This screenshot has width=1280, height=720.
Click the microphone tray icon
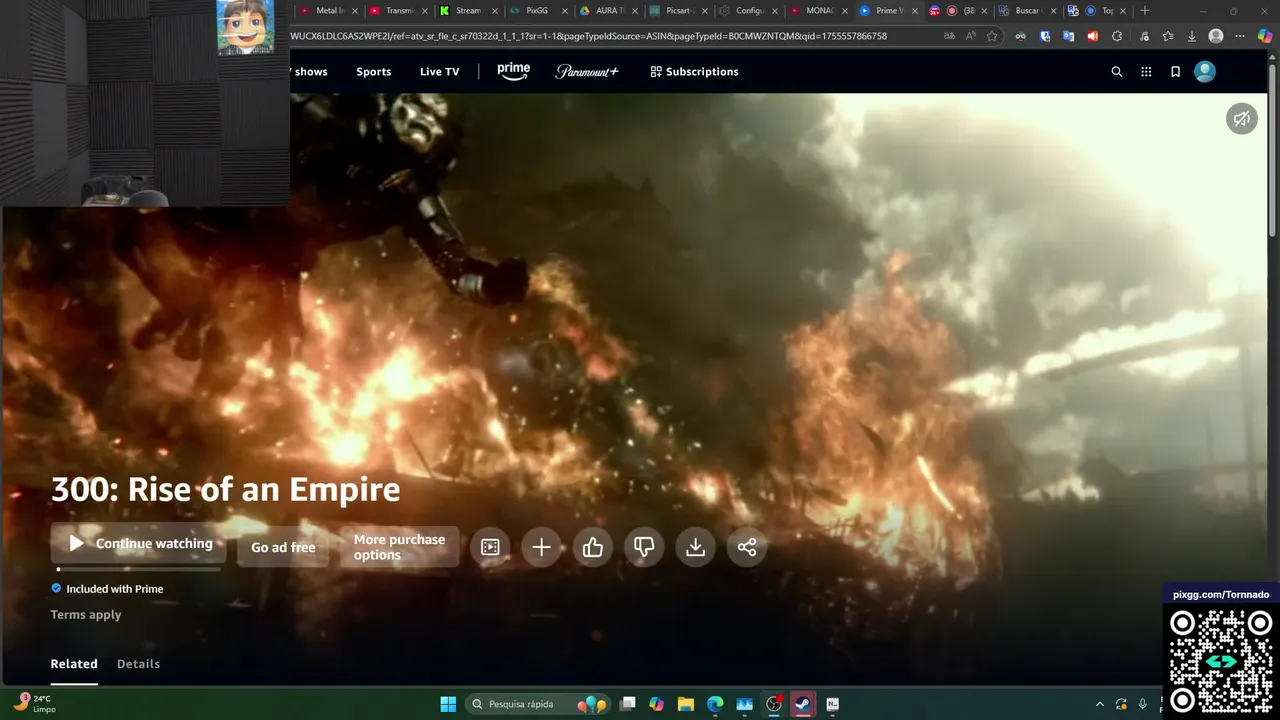[x=1142, y=704]
